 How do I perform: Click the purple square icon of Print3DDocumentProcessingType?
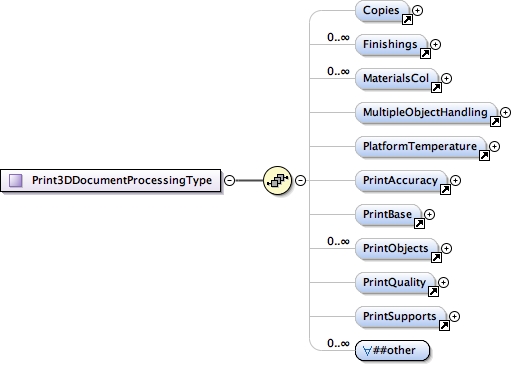click(x=16, y=180)
